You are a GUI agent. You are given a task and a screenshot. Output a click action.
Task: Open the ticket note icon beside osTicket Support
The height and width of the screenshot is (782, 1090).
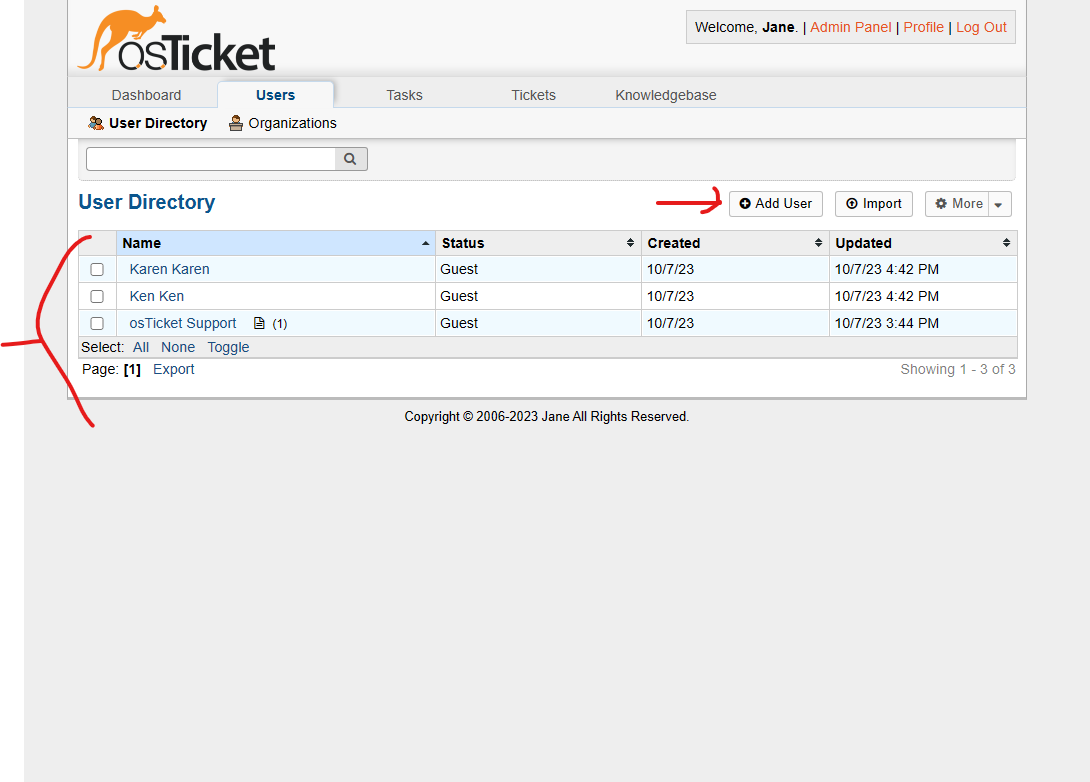click(x=257, y=322)
